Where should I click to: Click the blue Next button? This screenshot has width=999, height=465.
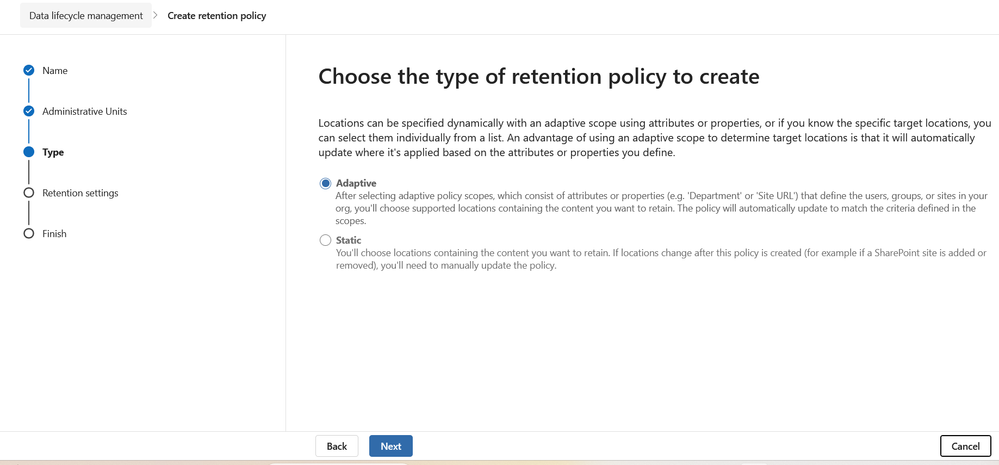tap(391, 446)
